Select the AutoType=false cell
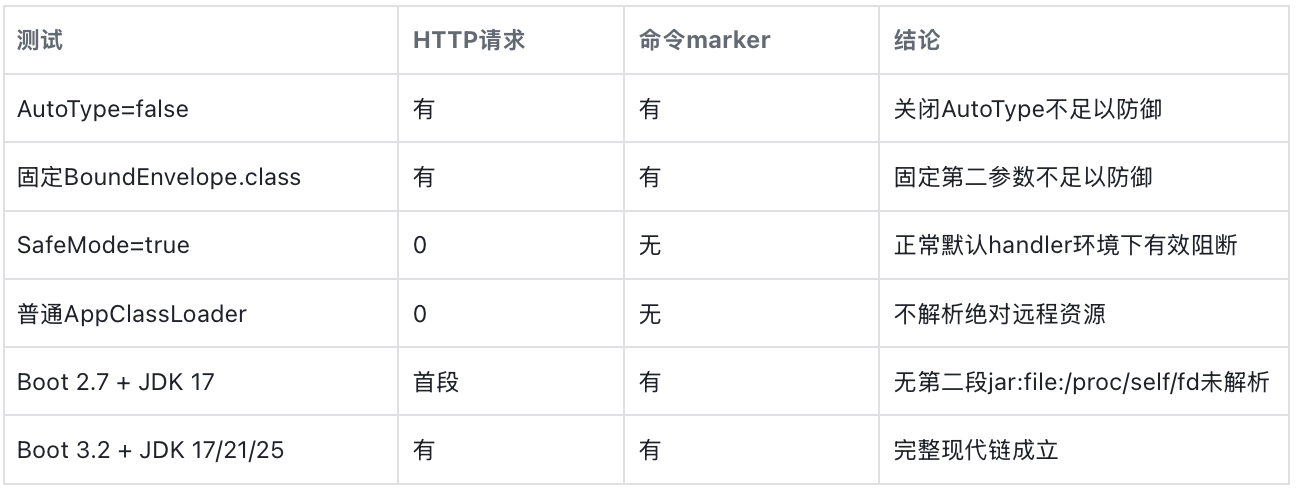 tap(202, 109)
